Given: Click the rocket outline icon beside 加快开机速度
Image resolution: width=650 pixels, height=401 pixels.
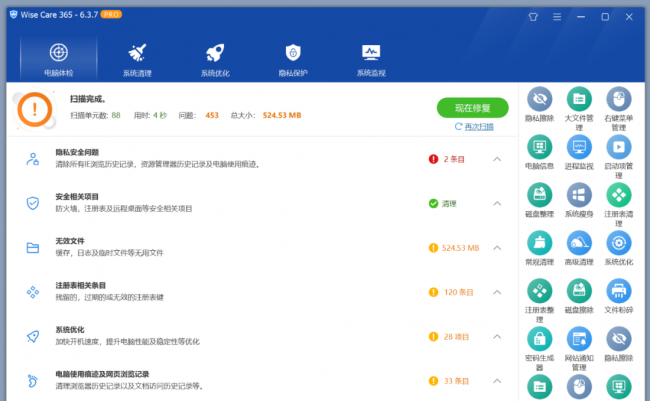Looking at the screenshot, I should click(x=33, y=337).
